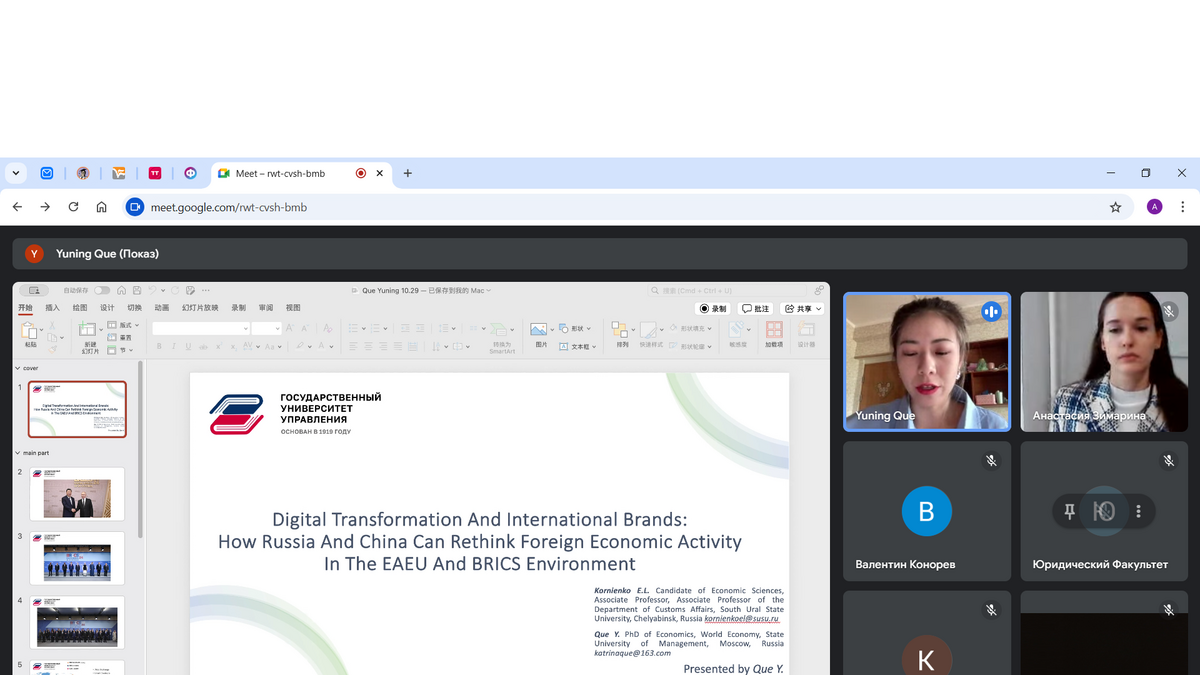Save the presentation using the floppy icon

pyautogui.click(x=139, y=291)
